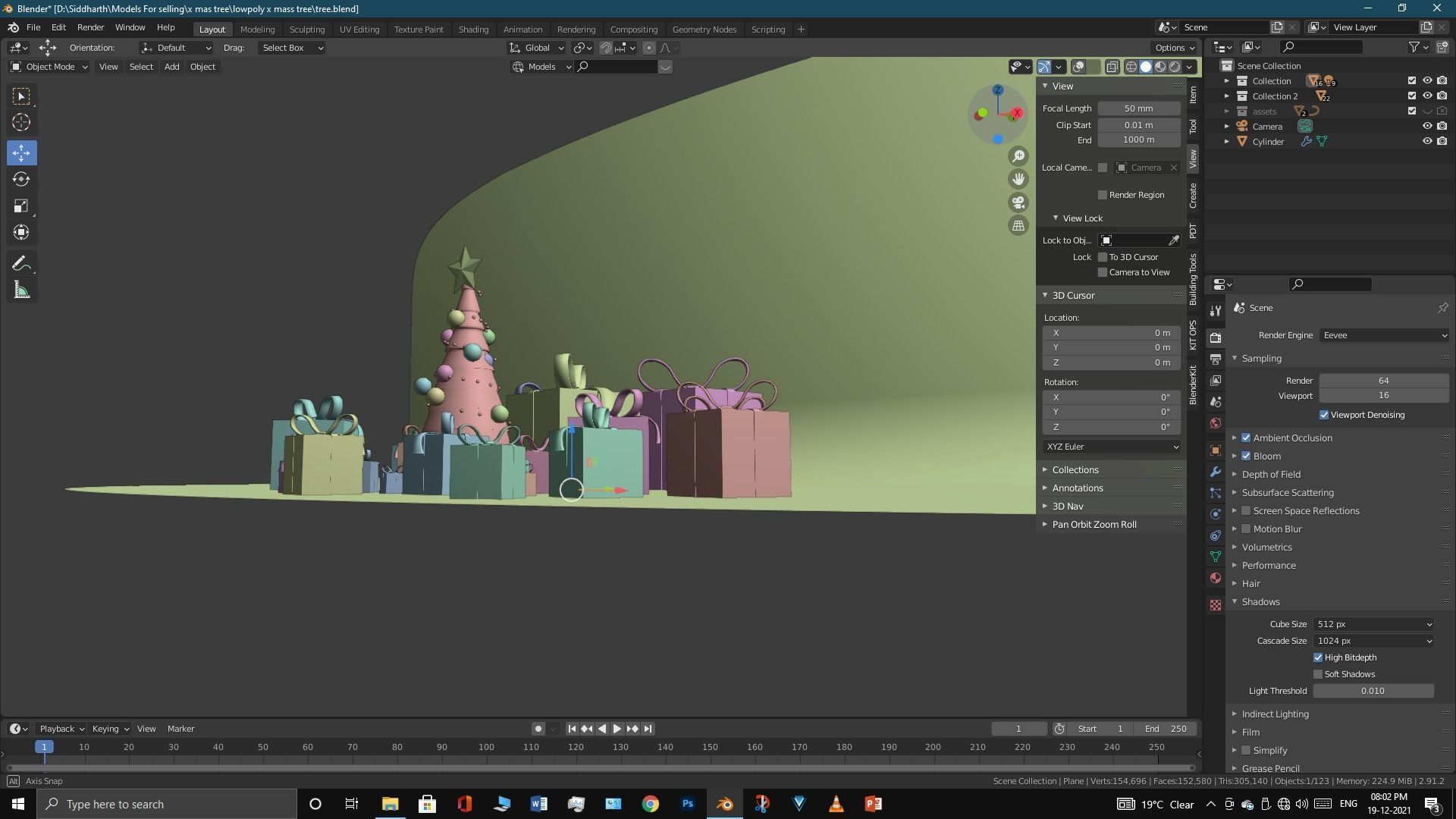Open Texture properties checker icon
The width and height of the screenshot is (1456, 819).
click(x=1216, y=605)
